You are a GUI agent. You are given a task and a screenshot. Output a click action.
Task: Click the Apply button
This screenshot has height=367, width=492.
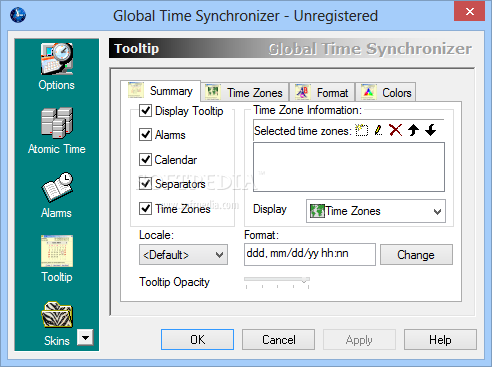(359, 340)
